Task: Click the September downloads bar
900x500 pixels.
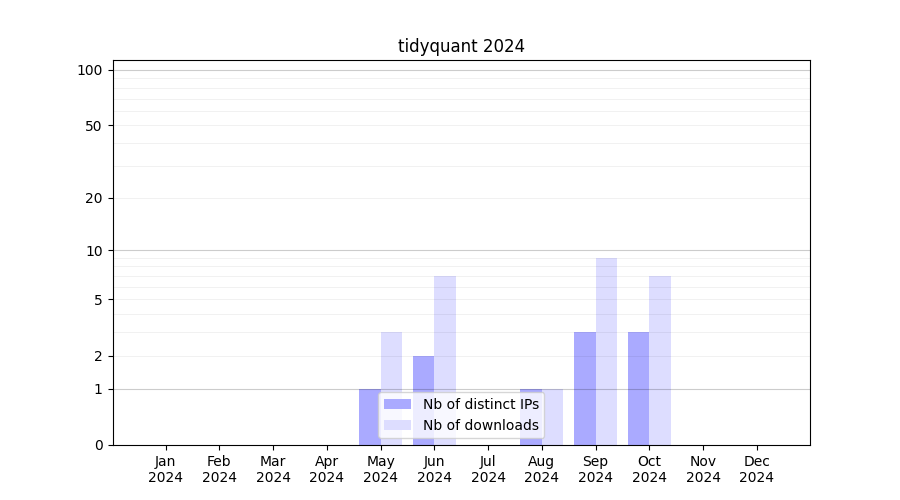Action: pos(606,350)
